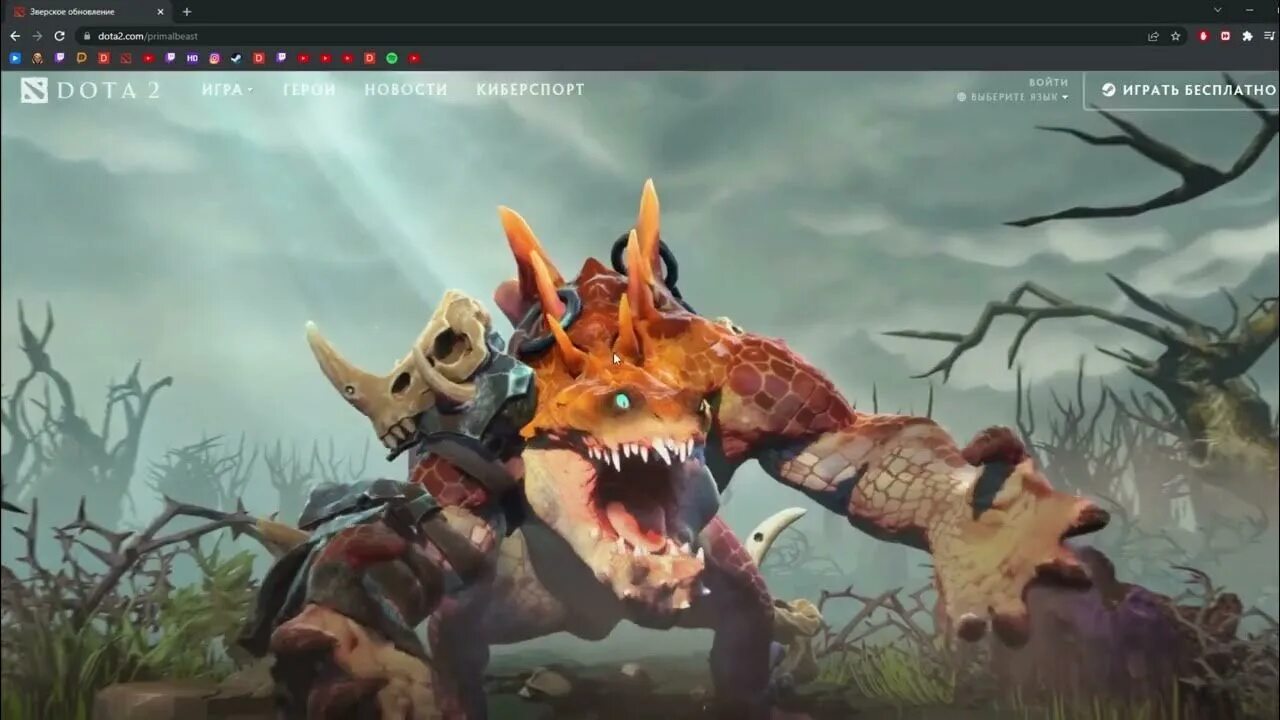Expand the ИГРА menu
The width and height of the screenshot is (1280, 720).
coord(227,89)
